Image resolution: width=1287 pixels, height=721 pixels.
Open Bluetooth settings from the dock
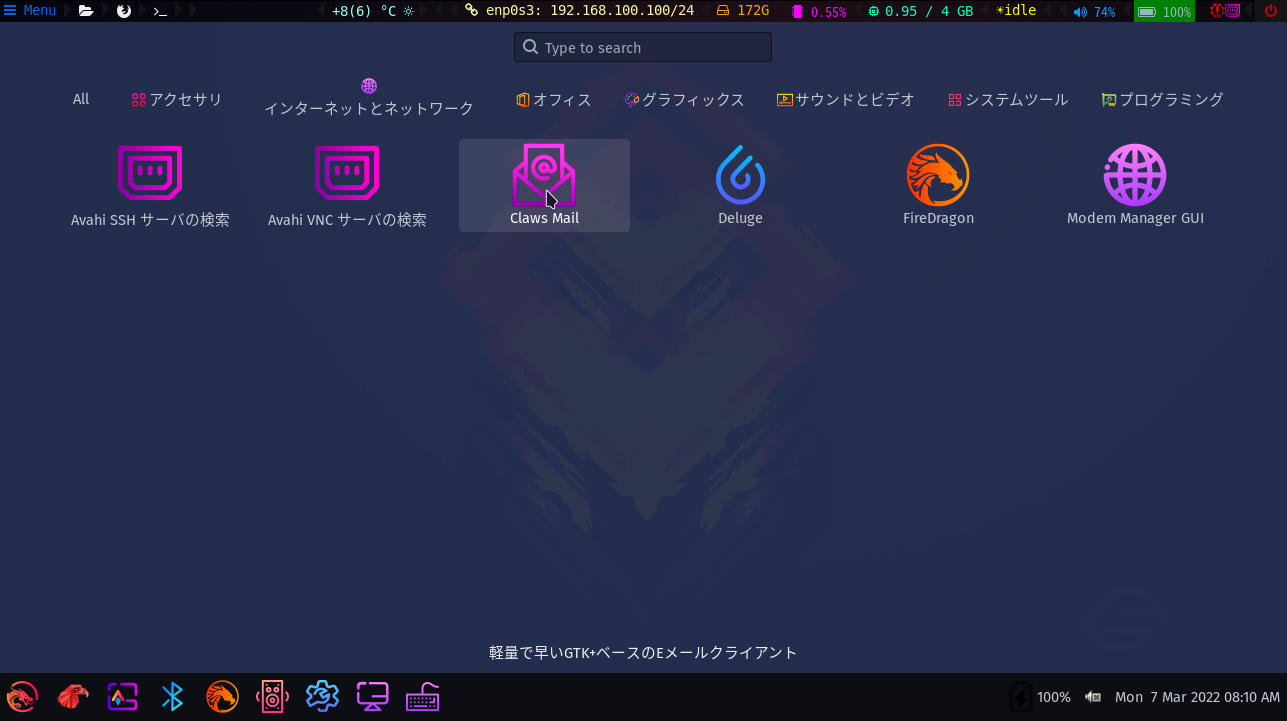(172, 696)
